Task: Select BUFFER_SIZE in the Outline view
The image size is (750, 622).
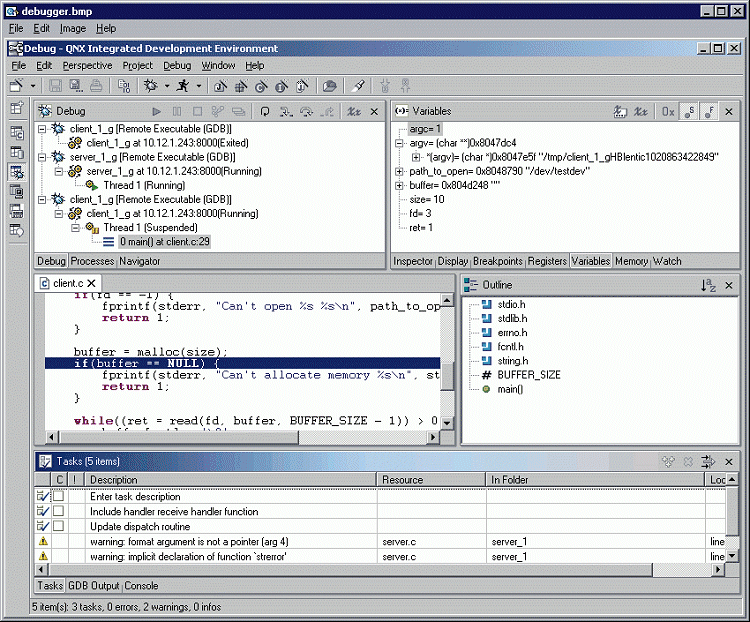Action: (x=529, y=375)
